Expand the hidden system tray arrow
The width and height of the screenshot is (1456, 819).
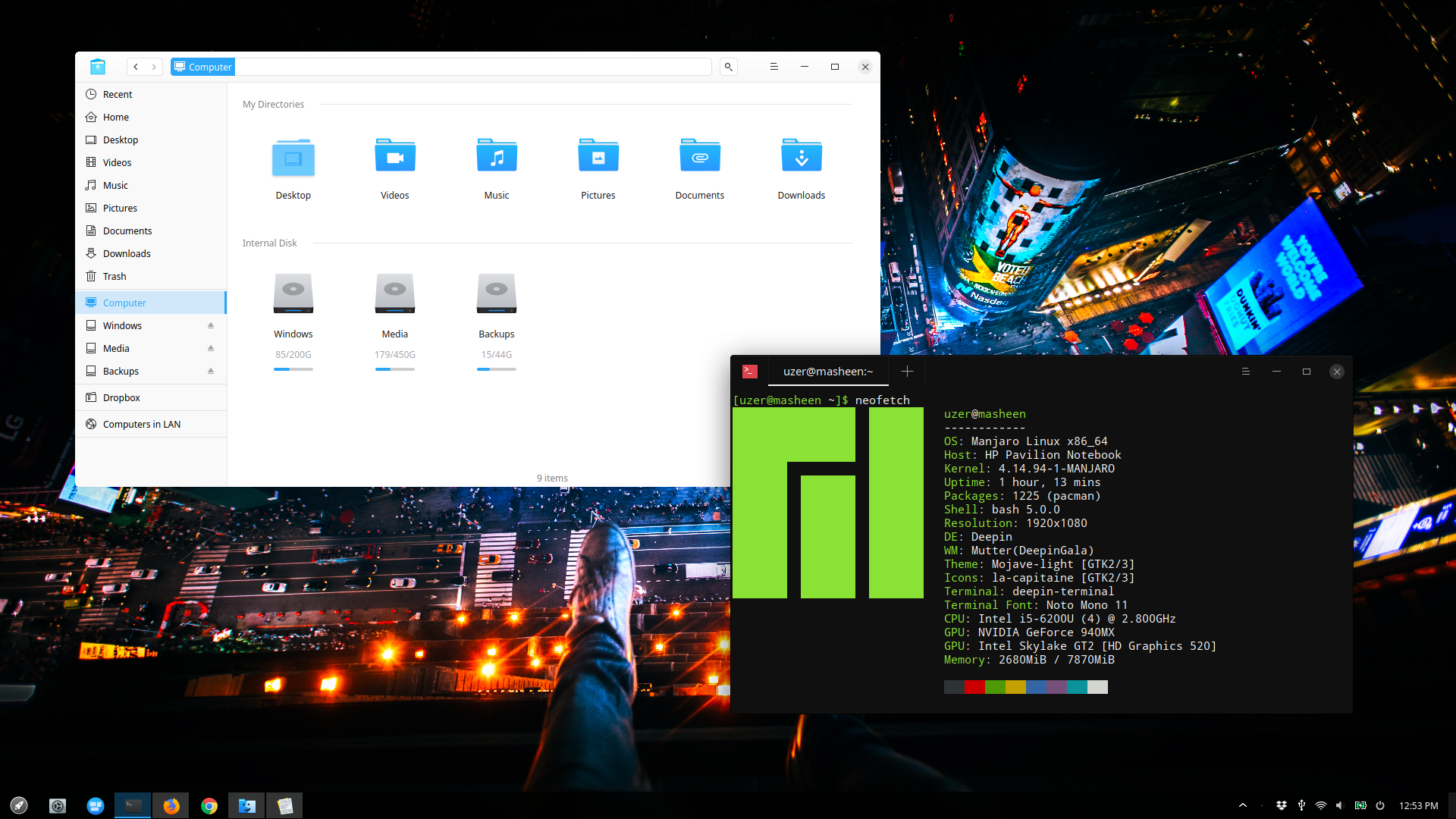tap(1243, 805)
